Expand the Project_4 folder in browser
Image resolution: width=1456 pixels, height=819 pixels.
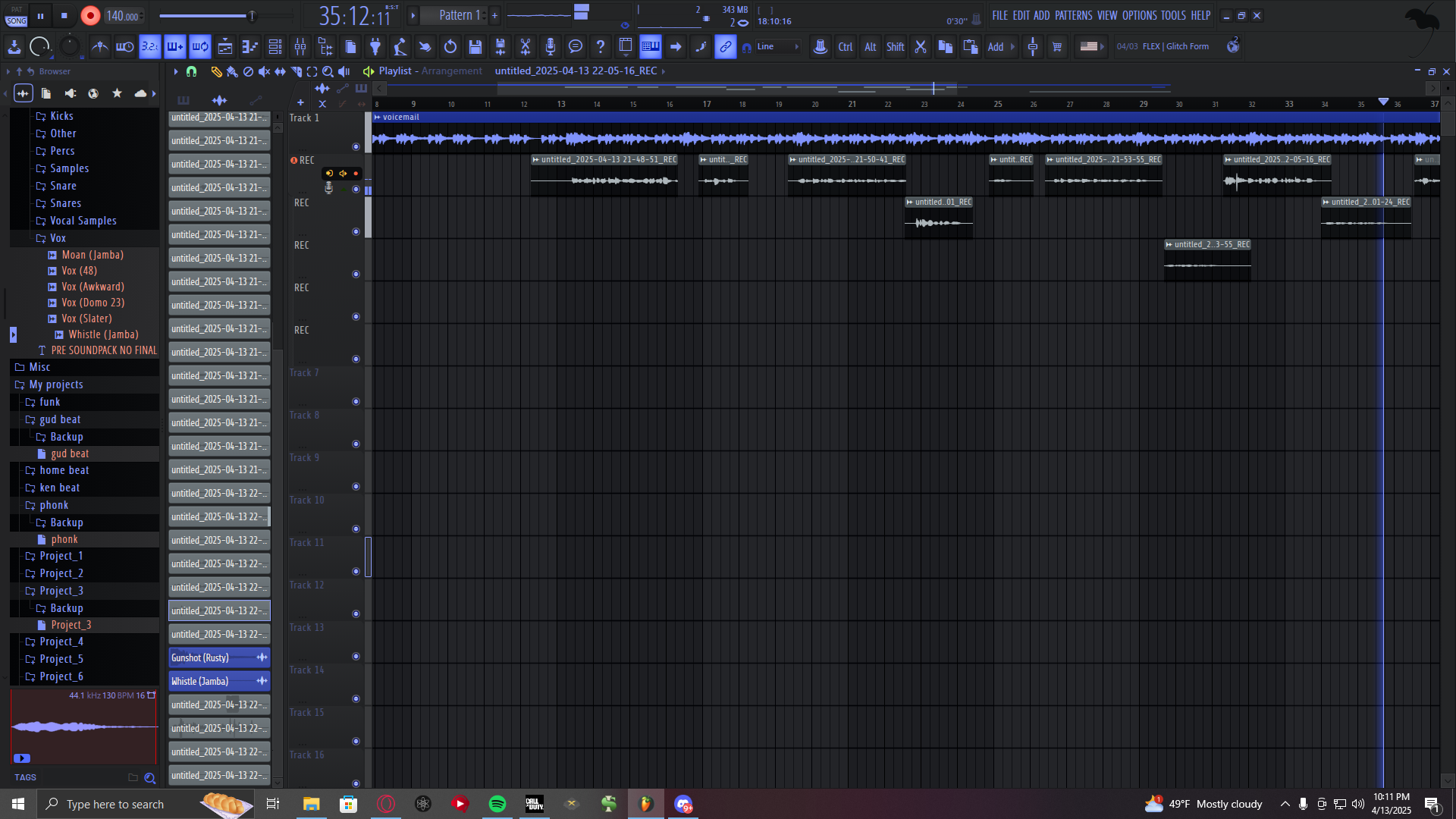(61, 642)
